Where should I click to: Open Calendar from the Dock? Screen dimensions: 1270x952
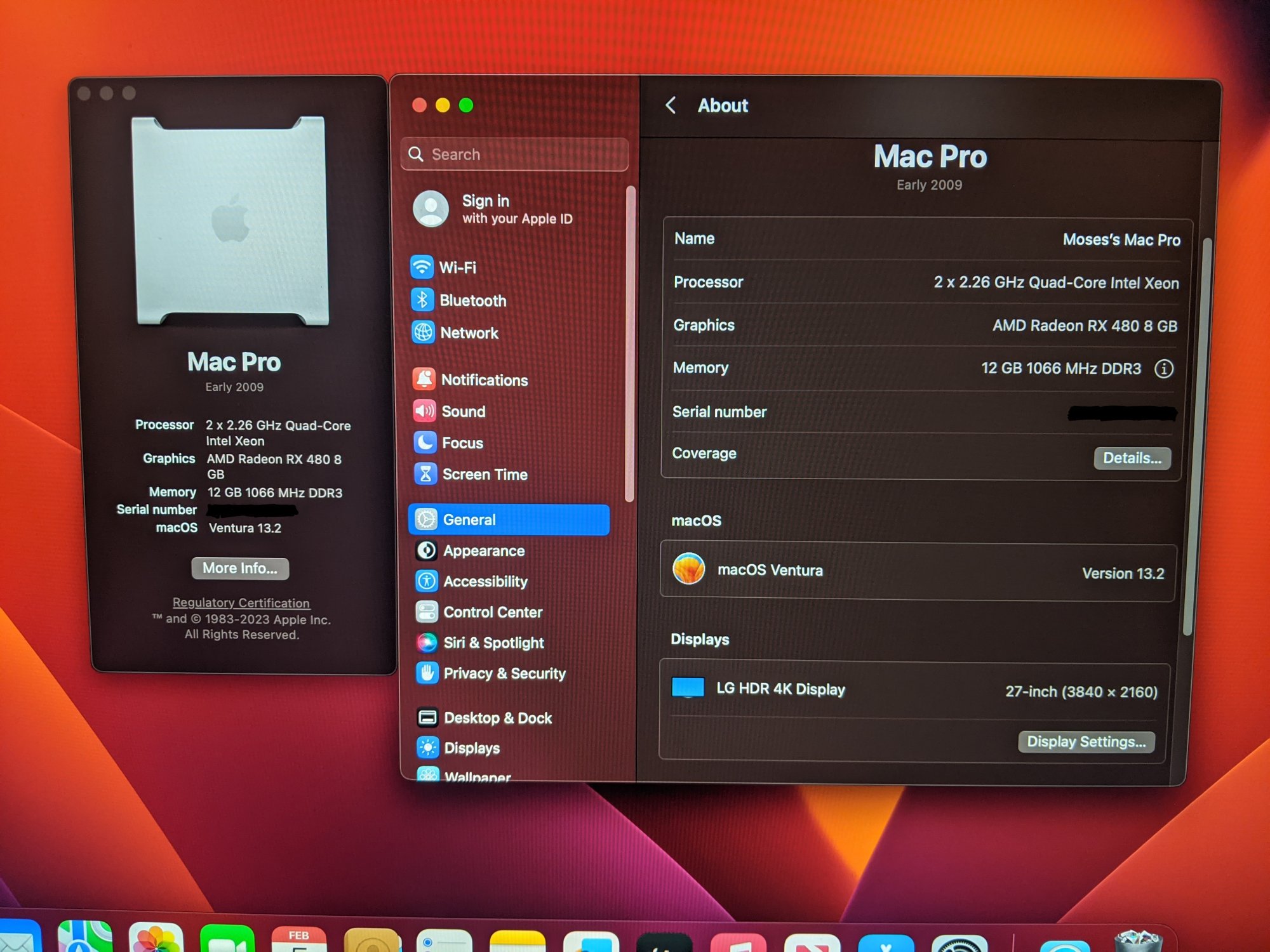click(x=298, y=939)
